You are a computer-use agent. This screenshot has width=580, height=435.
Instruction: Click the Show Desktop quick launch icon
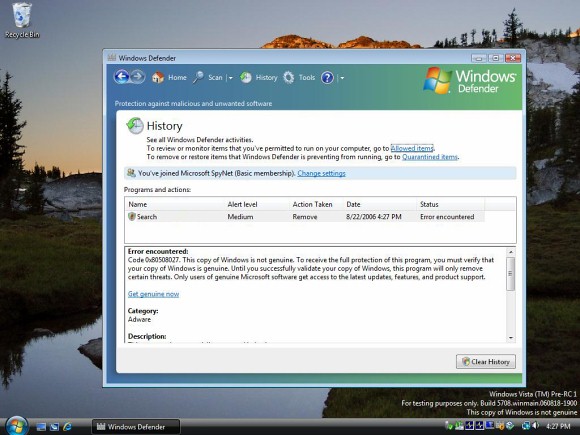[x=41, y=427]
